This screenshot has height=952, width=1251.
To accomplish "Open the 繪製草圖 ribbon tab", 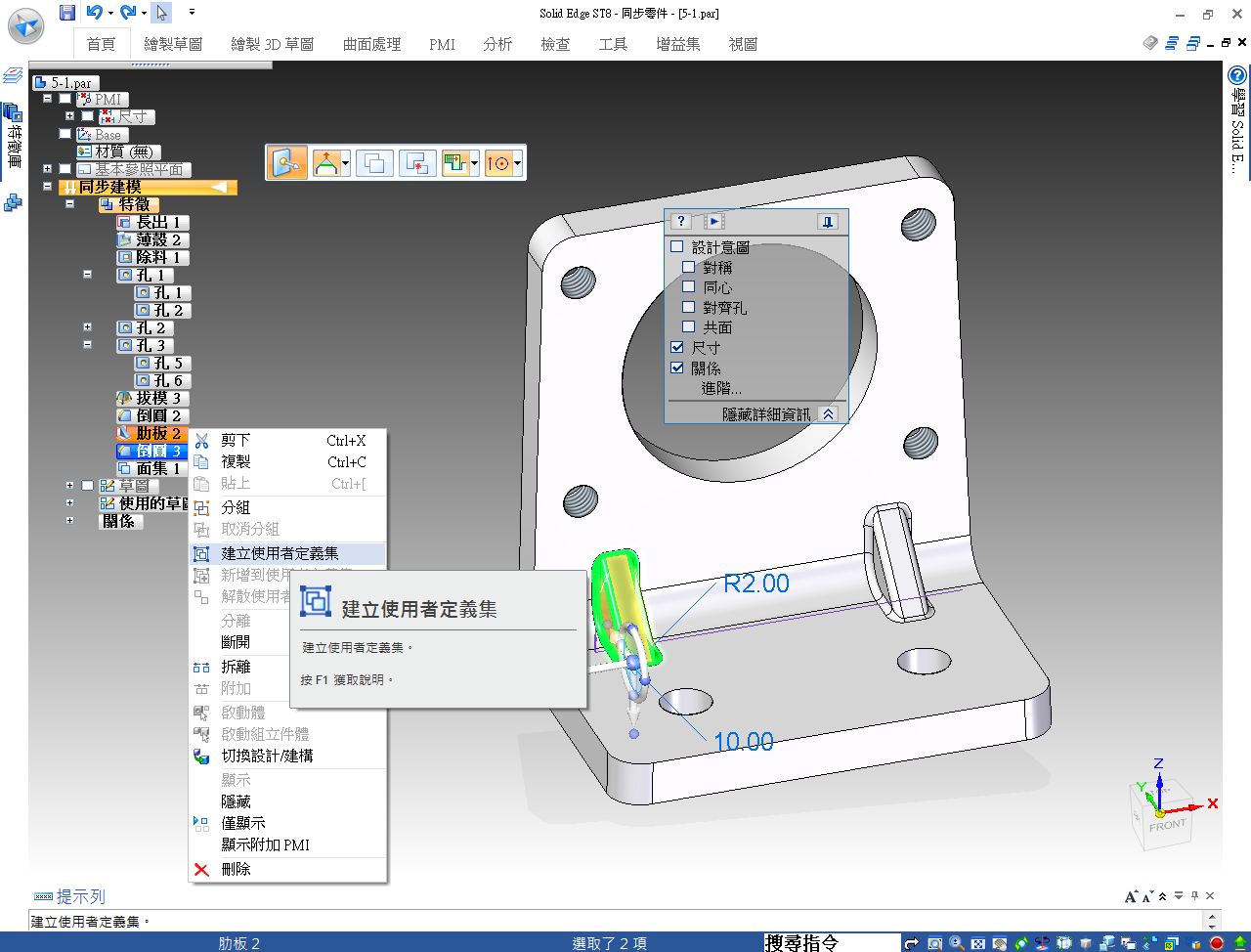I will click(x=173, y=44).
